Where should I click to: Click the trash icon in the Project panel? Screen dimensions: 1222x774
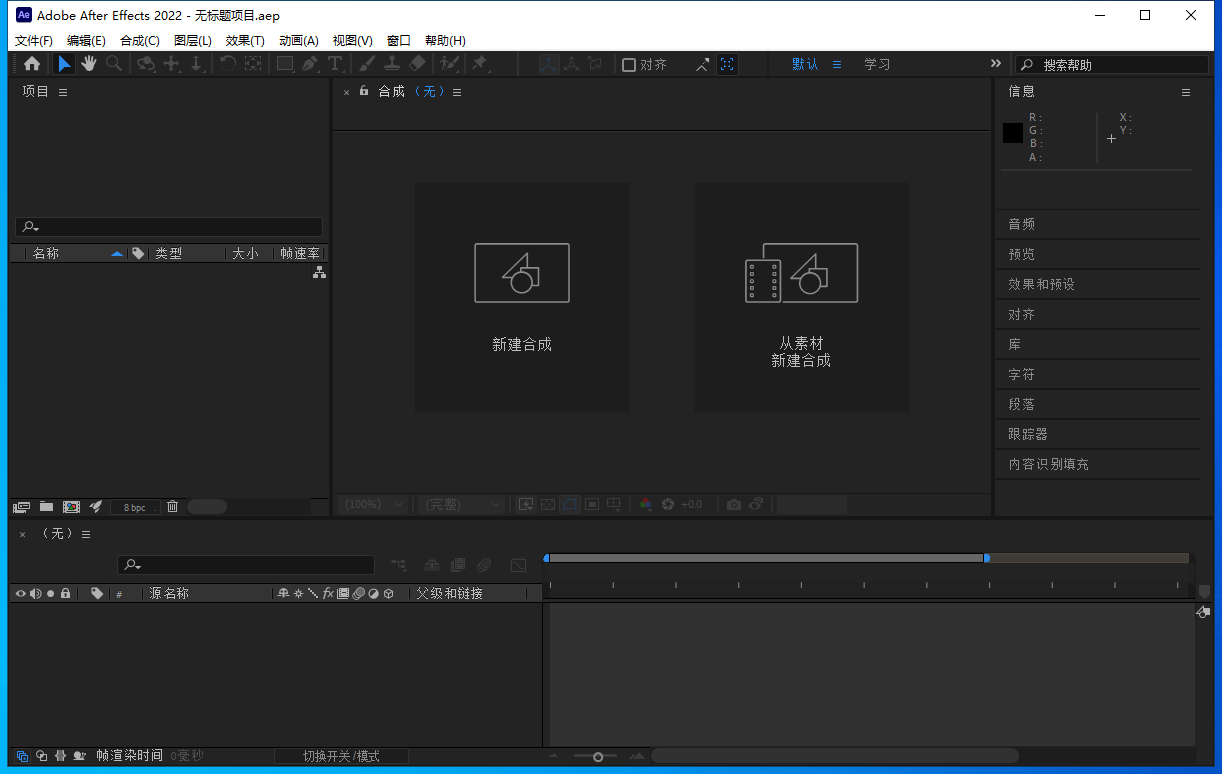(172, 506)
